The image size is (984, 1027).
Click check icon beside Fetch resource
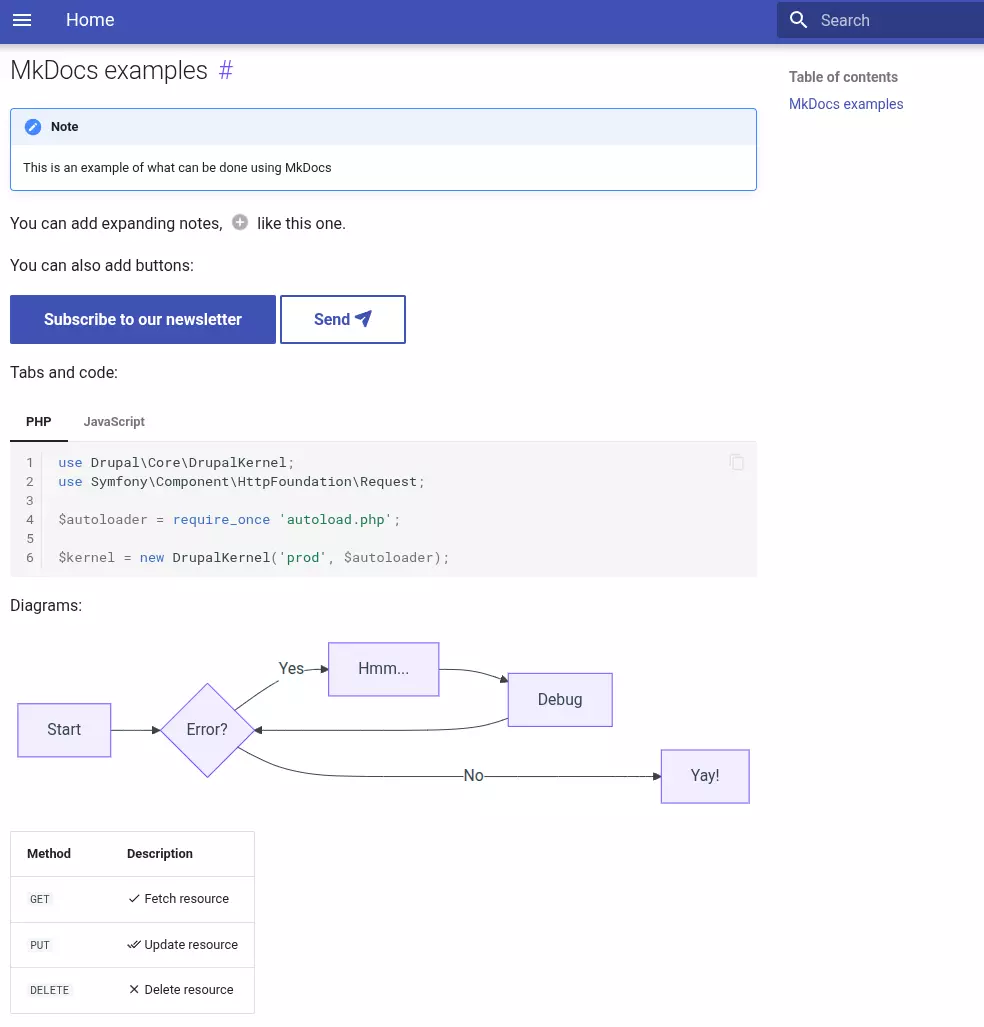(134, 899)
